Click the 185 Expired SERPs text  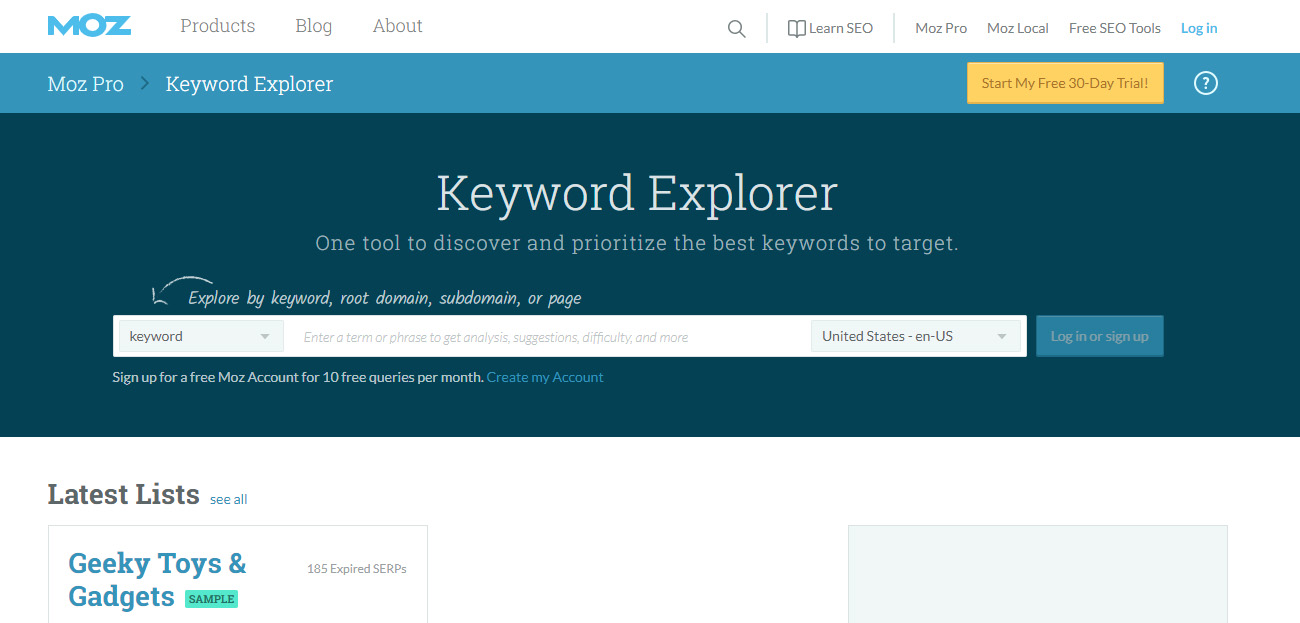point(357,569)
